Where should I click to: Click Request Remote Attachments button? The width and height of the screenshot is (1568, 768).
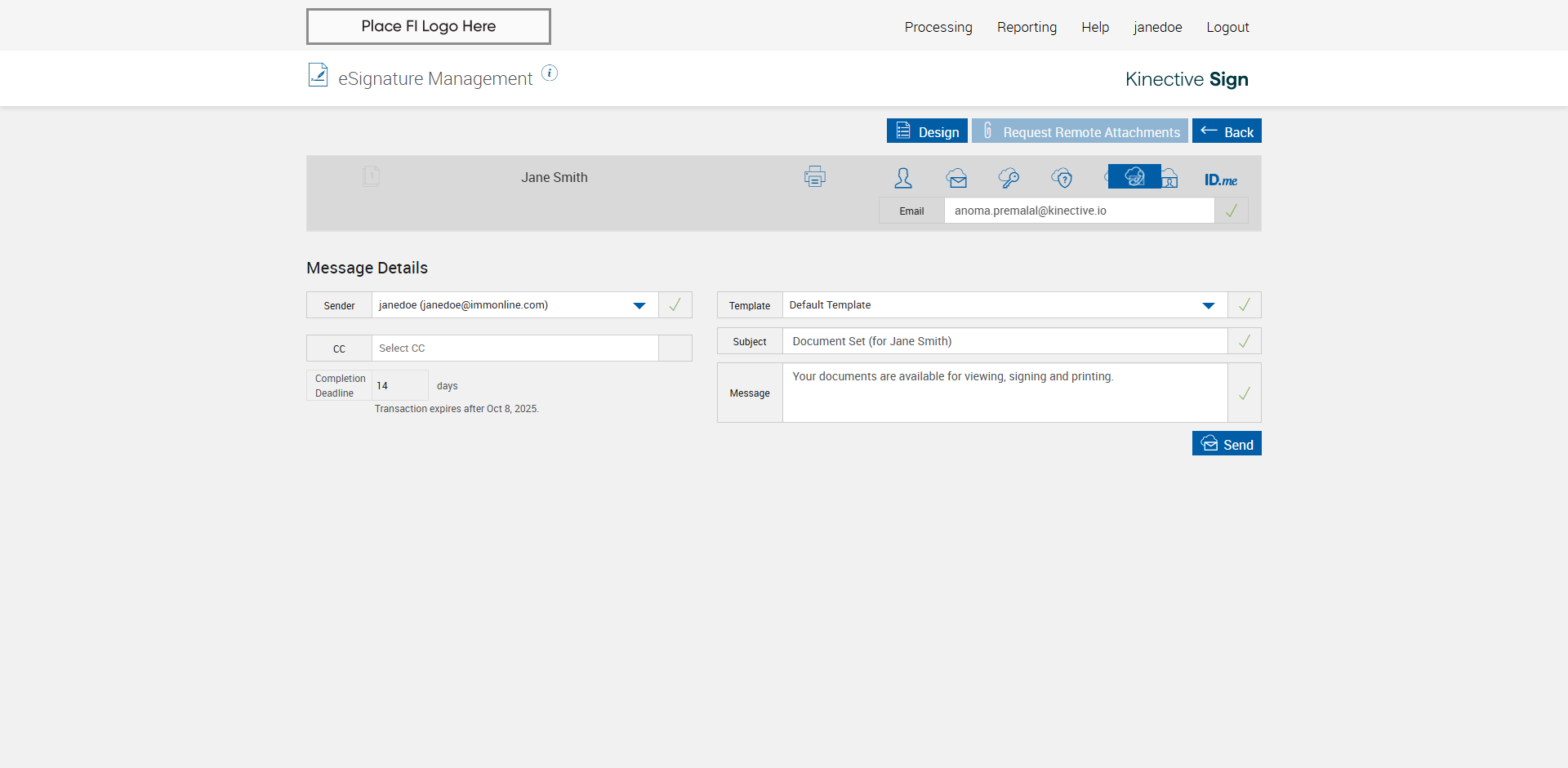[1080, 131]
